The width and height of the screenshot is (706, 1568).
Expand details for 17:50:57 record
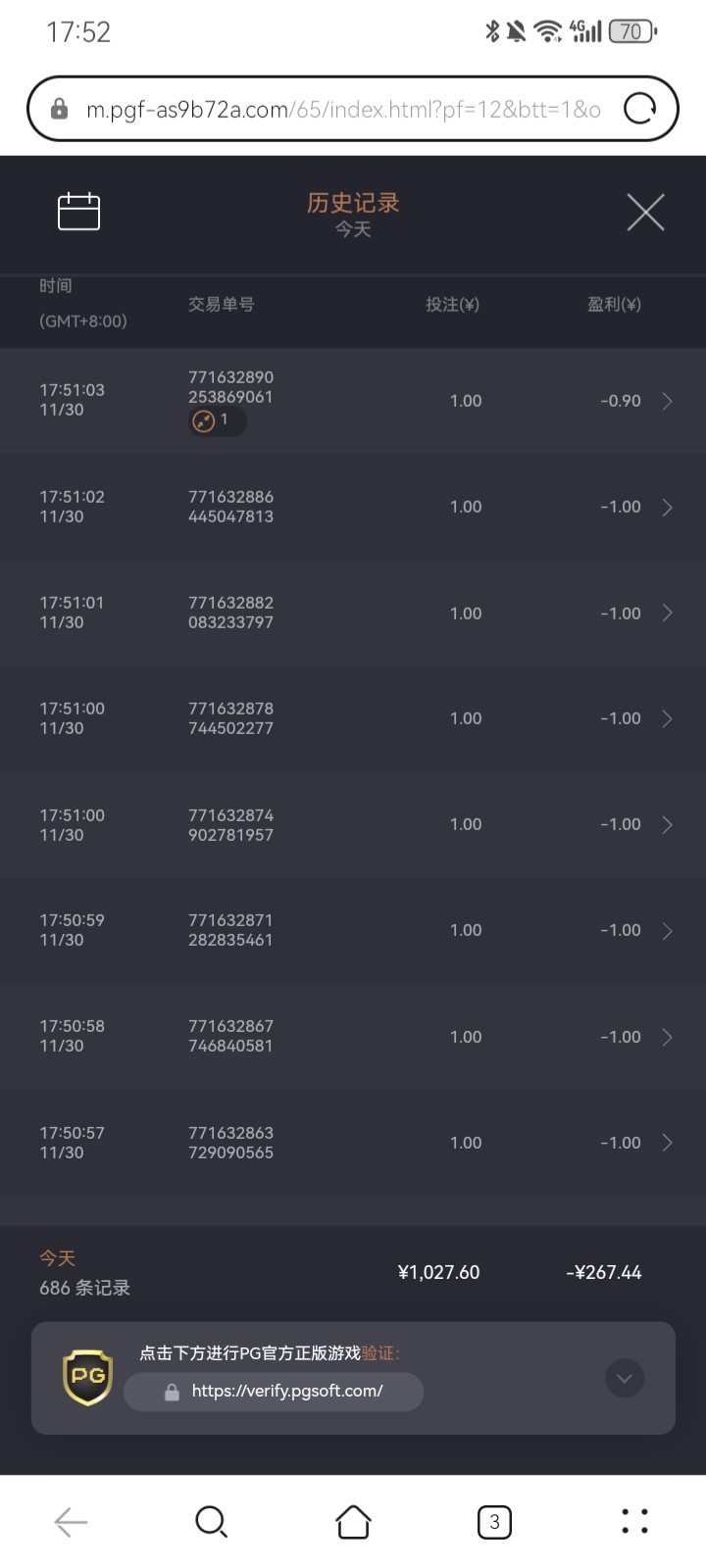point(667,1143)
